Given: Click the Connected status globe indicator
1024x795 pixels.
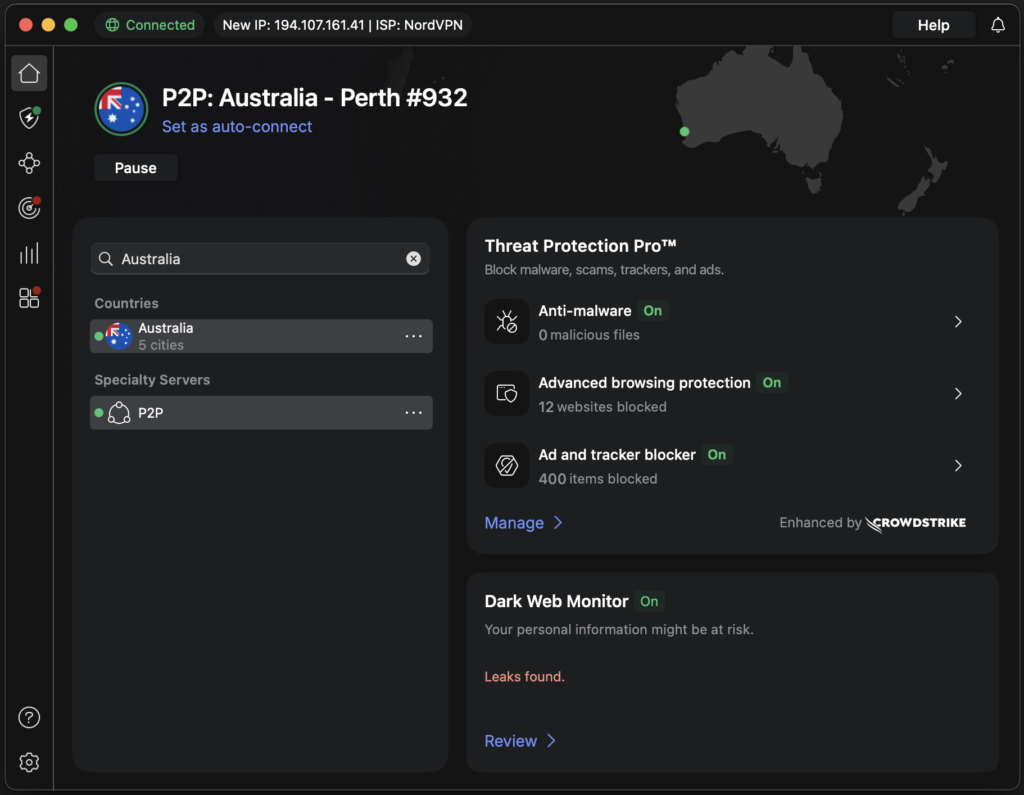Looking at the screenshot, I should click(x=112, y=25).
